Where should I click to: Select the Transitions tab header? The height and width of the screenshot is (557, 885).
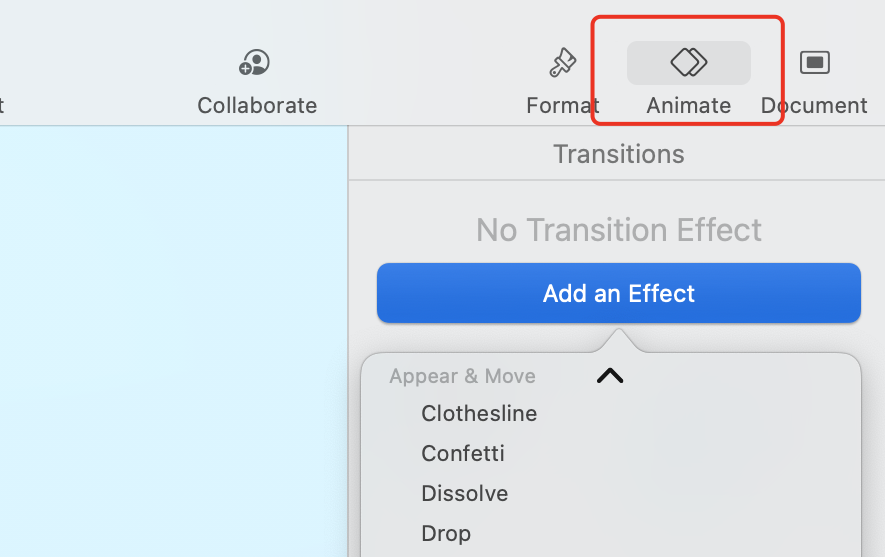point(619,154)
